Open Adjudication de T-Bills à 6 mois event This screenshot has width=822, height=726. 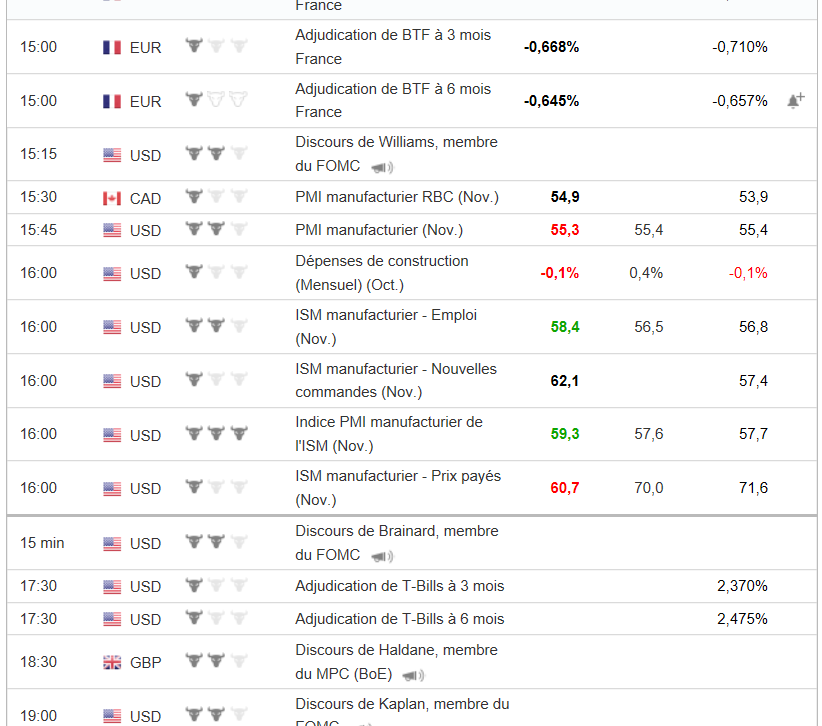[399, 619]
